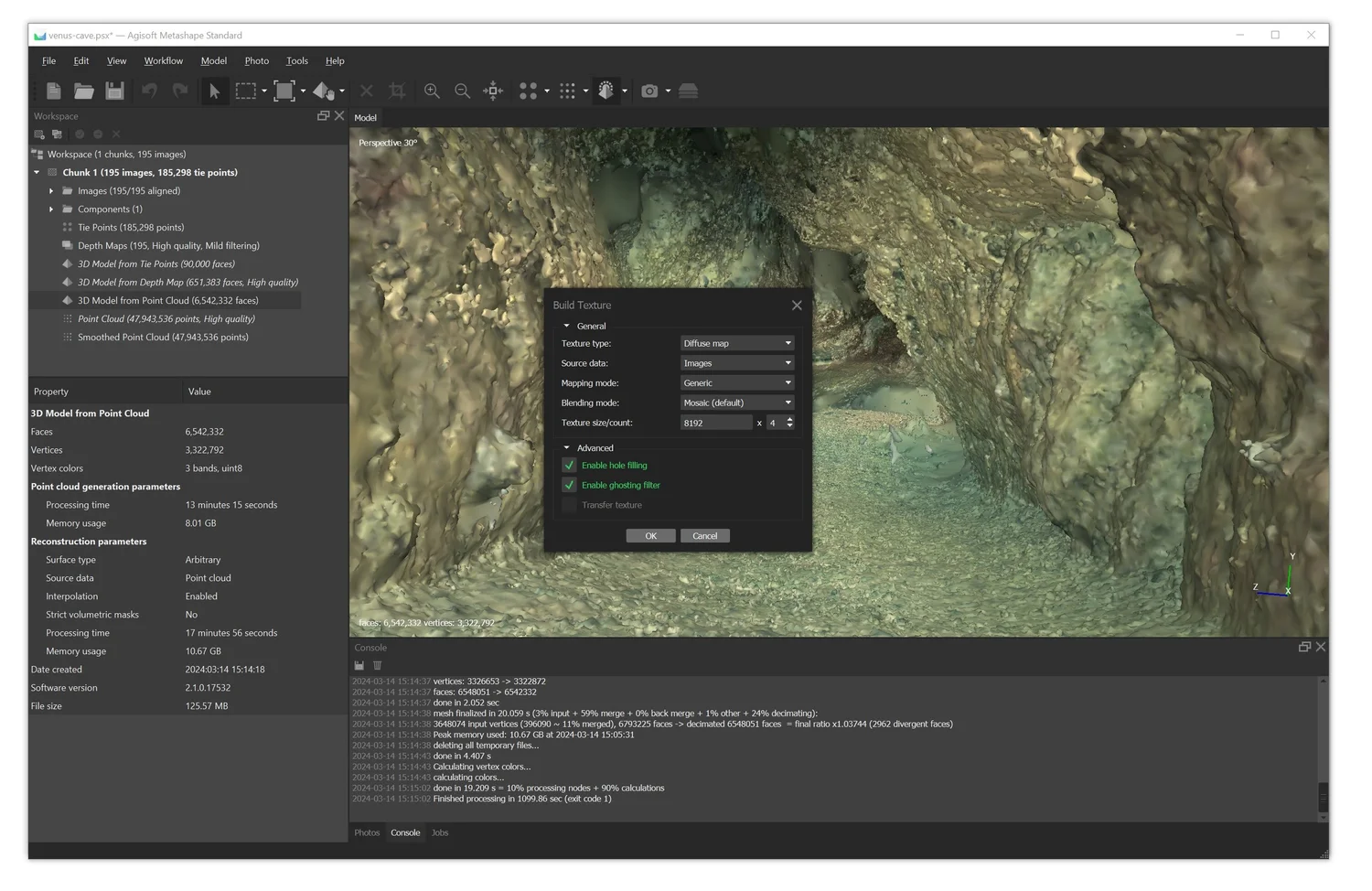The width and height of the screenshot is (1372, 891).
Task: Open the Texture type dropdown
Action: 736,342
